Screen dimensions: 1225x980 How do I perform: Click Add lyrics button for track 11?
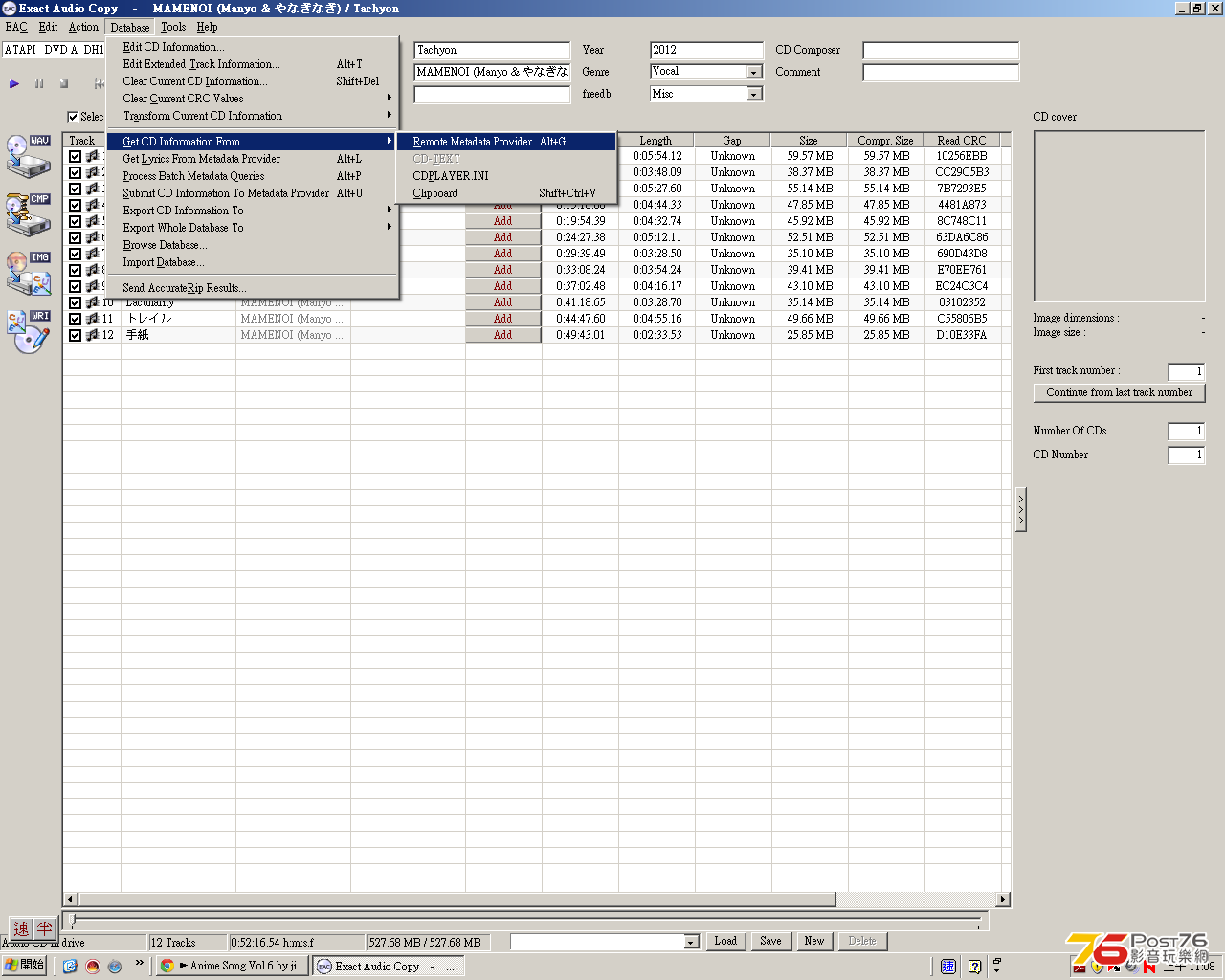pos(503,319)
